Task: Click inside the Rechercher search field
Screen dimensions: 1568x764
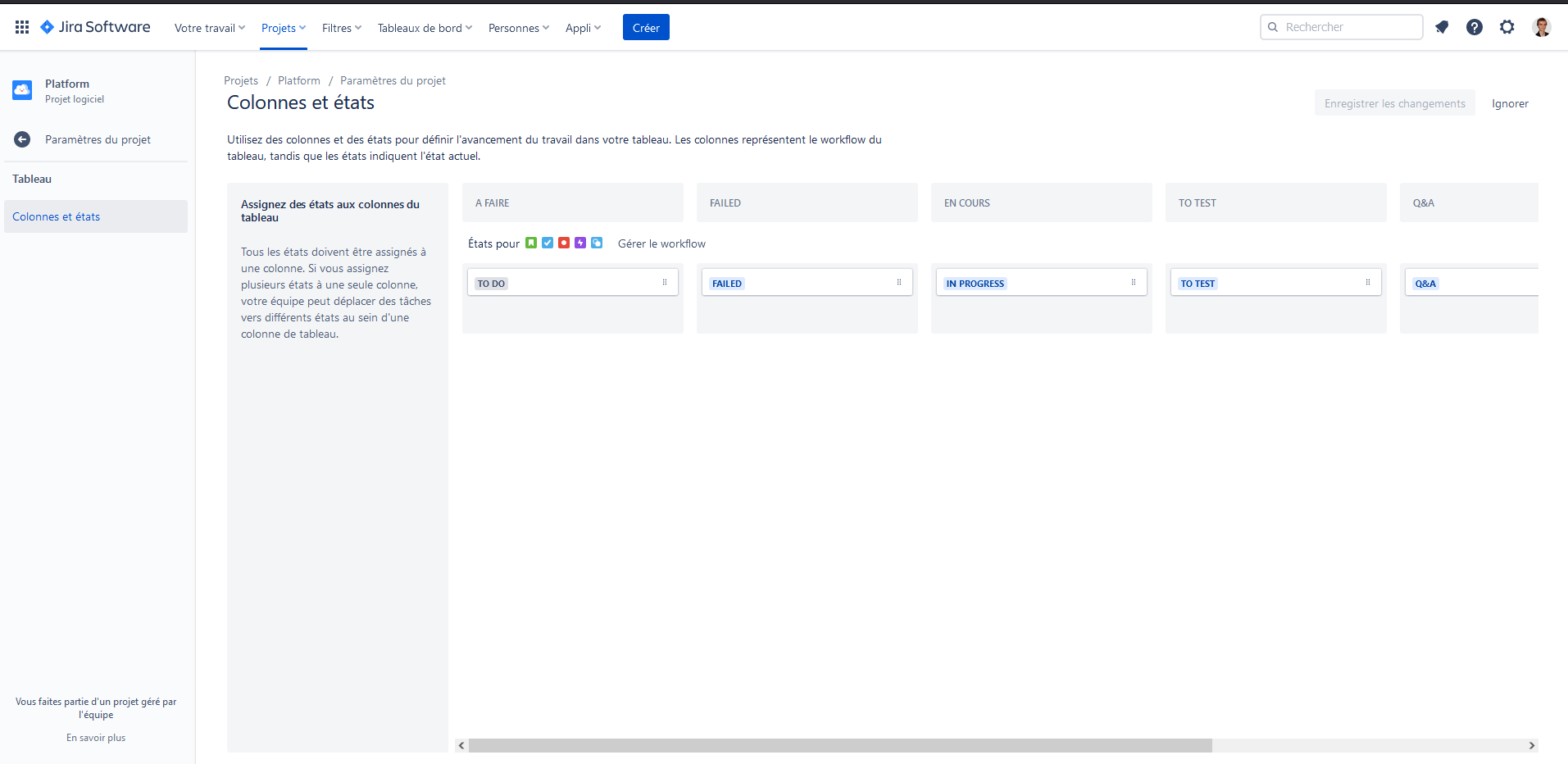Action: pyautogui.click(x=1342, y=26)
